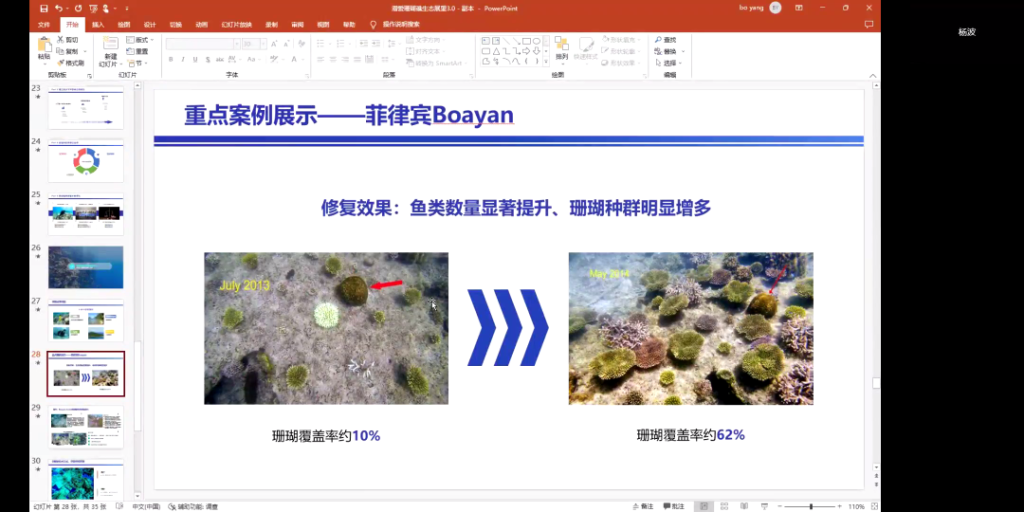Select slide 26 thumbnail

(86, 267)
